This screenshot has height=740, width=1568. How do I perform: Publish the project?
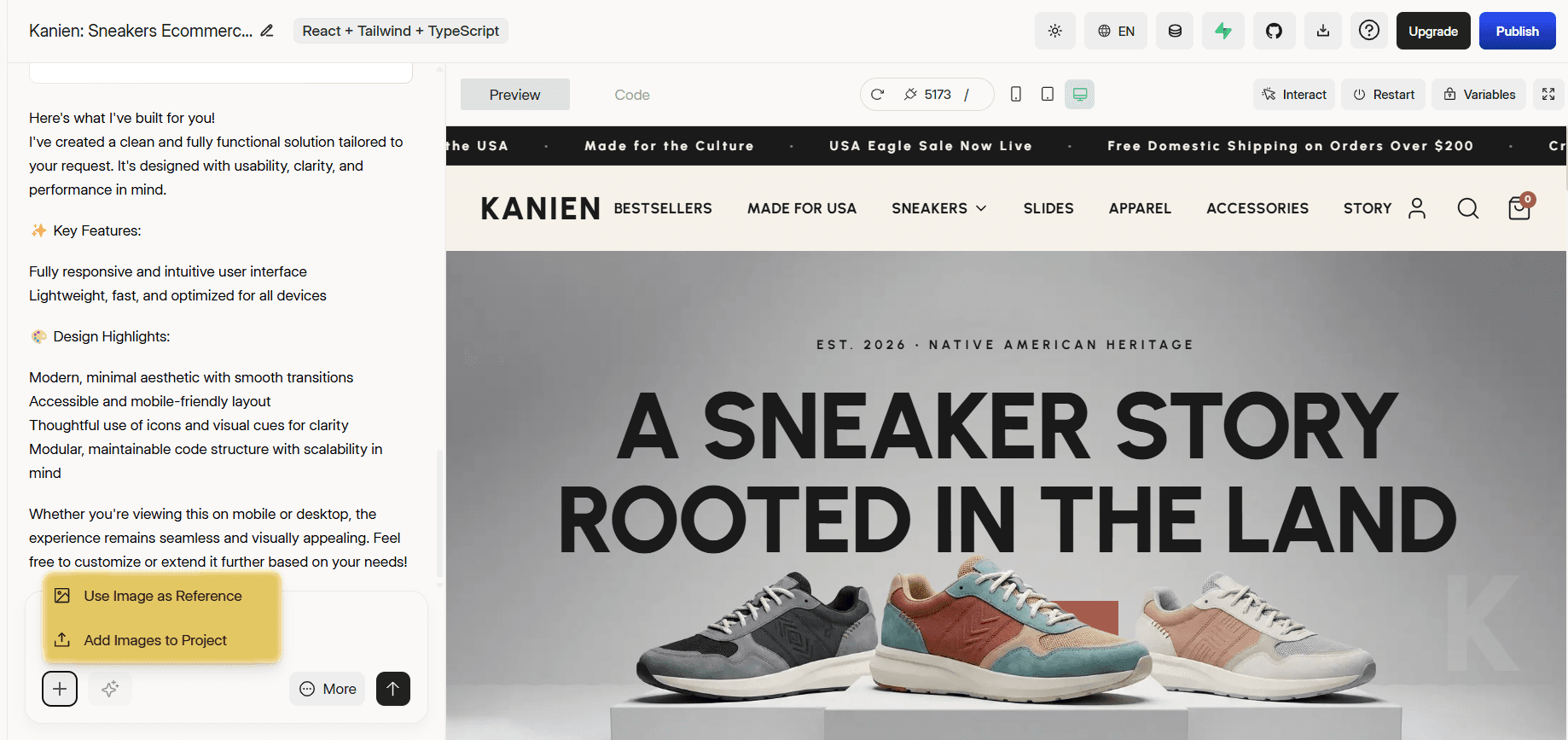(1517, 31)
